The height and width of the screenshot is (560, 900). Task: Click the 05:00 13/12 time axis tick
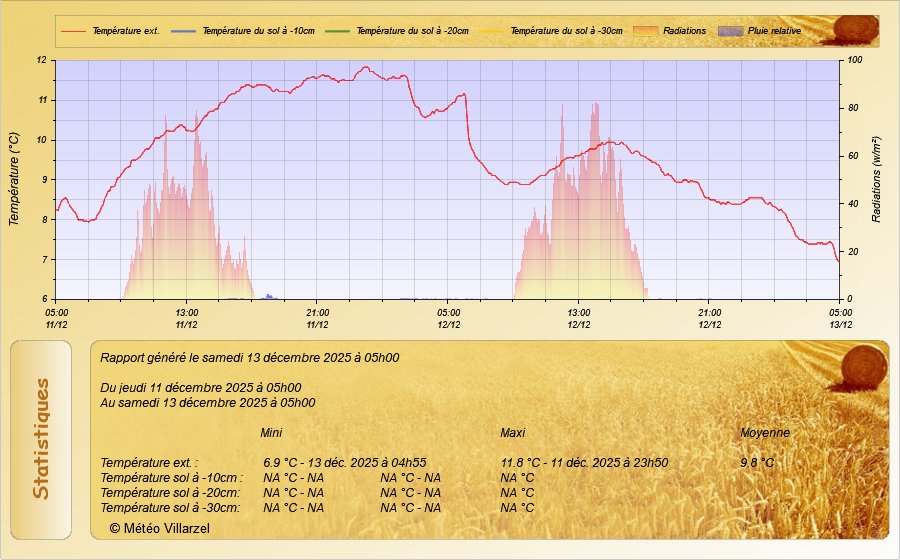(x=840, y=318)
